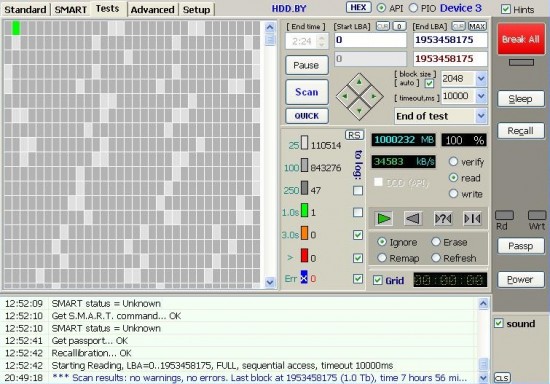Viewport: 550px width, 384px height.
Task: Toggle log checkbox for Err blocks
Action: point(358,279)
